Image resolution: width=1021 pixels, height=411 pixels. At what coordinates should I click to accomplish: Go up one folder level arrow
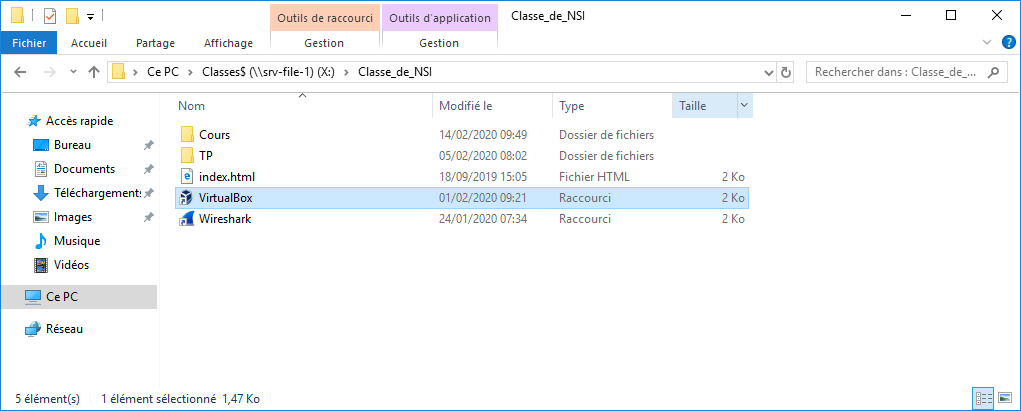(94, 72)
